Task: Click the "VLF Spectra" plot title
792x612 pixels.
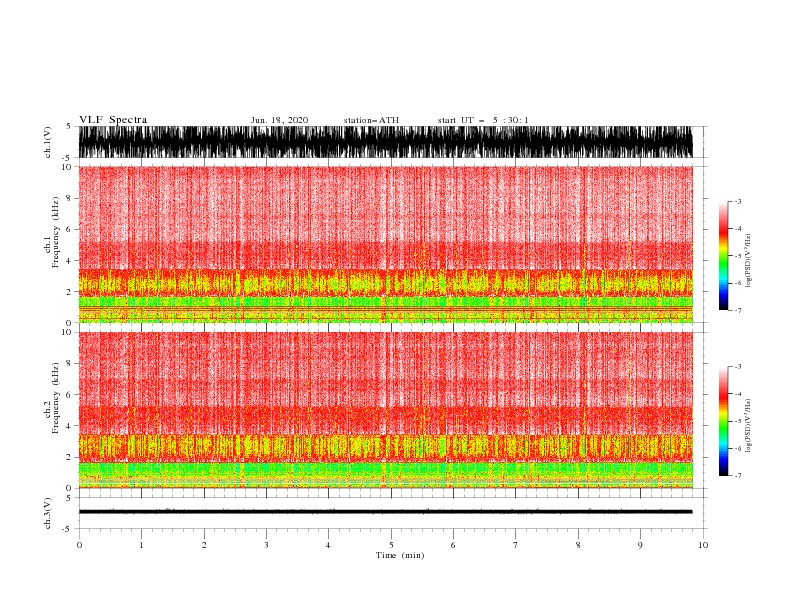Action: coord(113,120)
